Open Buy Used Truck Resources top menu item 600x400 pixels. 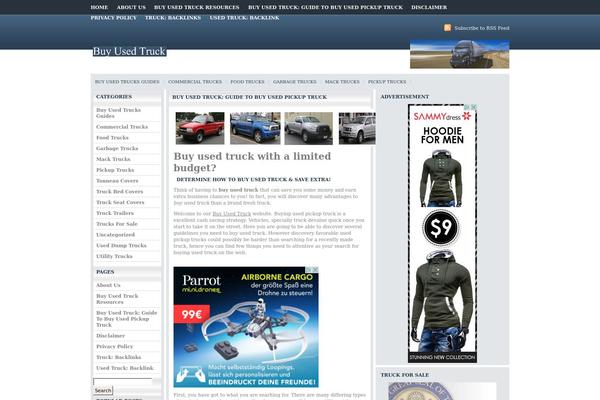197,7
